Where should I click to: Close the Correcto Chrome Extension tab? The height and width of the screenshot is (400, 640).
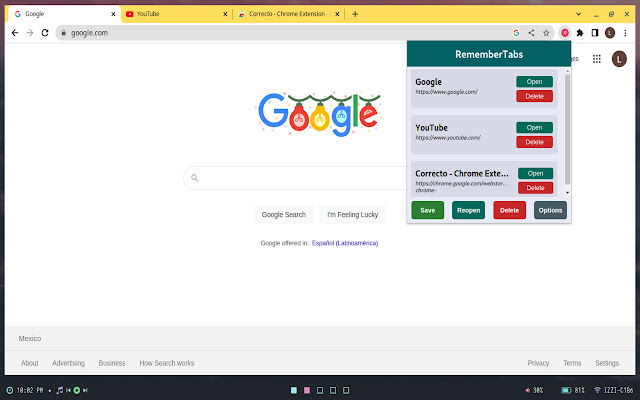[x=337, y=14]
